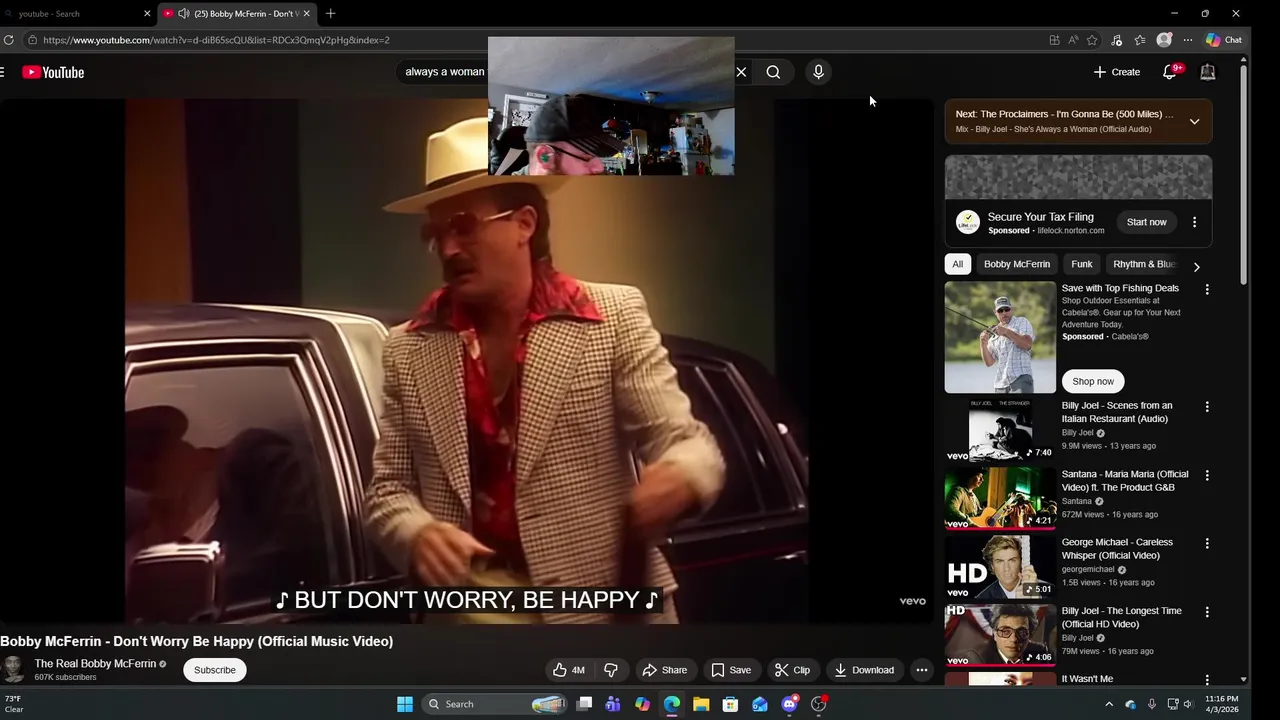Click the YouTube search magnifier button
This screenshot has width=1280, height=720.
(773, 72)
